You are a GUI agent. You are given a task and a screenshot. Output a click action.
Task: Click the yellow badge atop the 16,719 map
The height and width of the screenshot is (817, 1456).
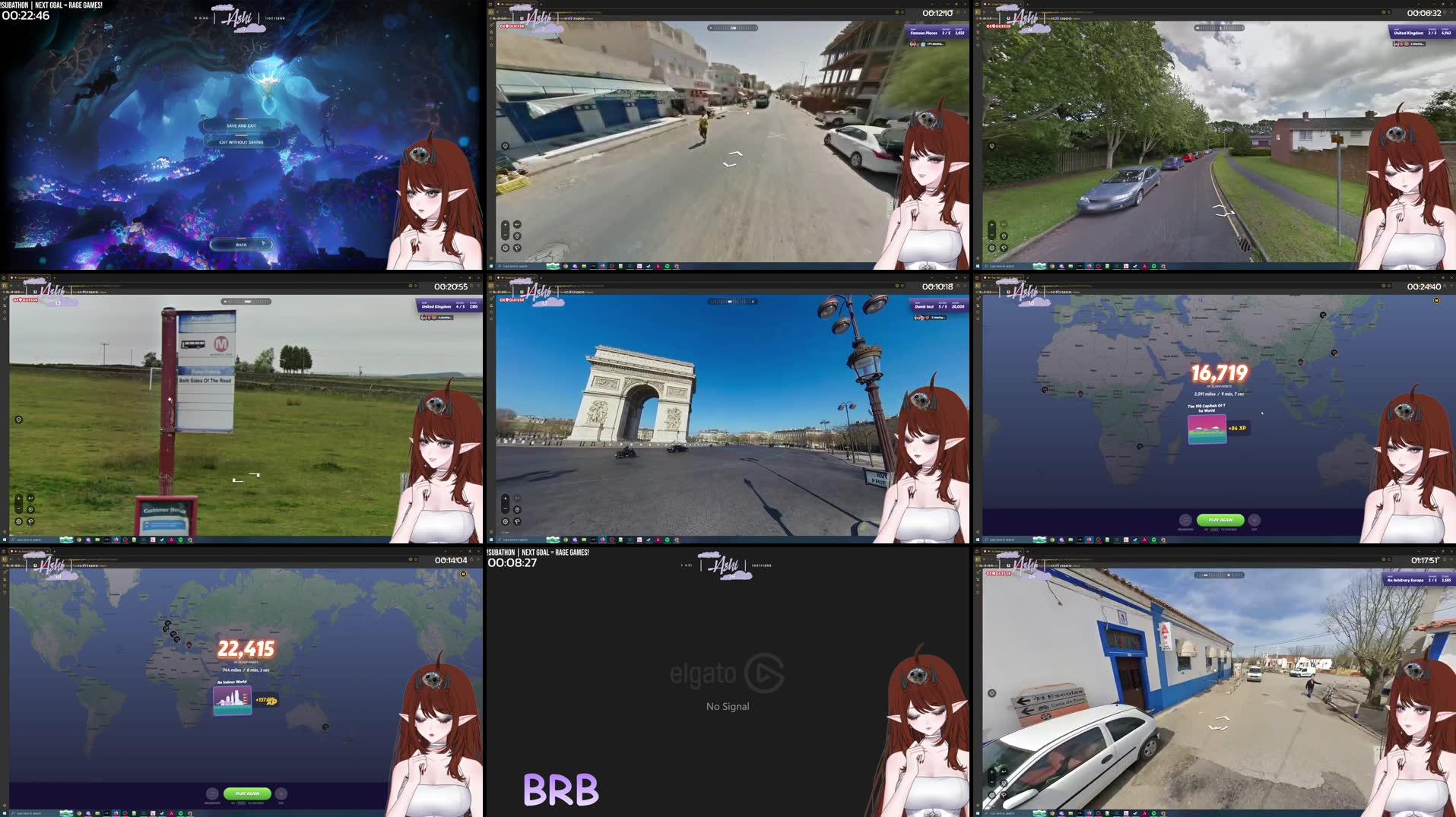1436,301
